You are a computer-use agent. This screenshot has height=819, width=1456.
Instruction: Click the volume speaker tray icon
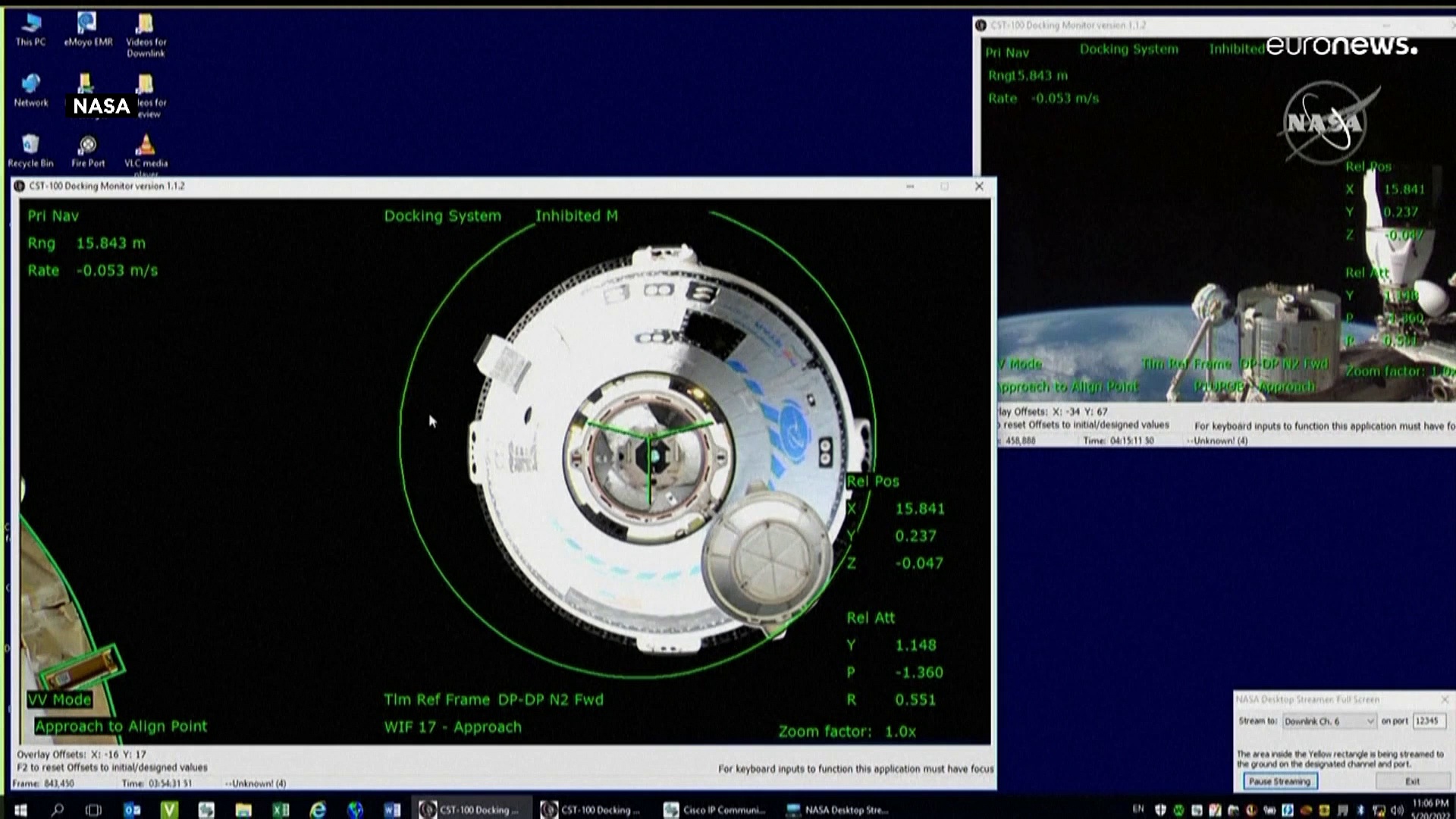pos(1396,810)
